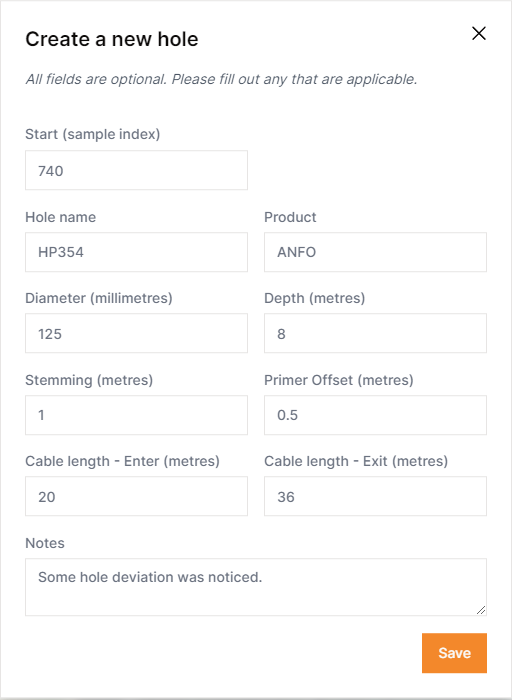Click the Notes label
This screenshot has height=700, width=512.
click(45, 543)
